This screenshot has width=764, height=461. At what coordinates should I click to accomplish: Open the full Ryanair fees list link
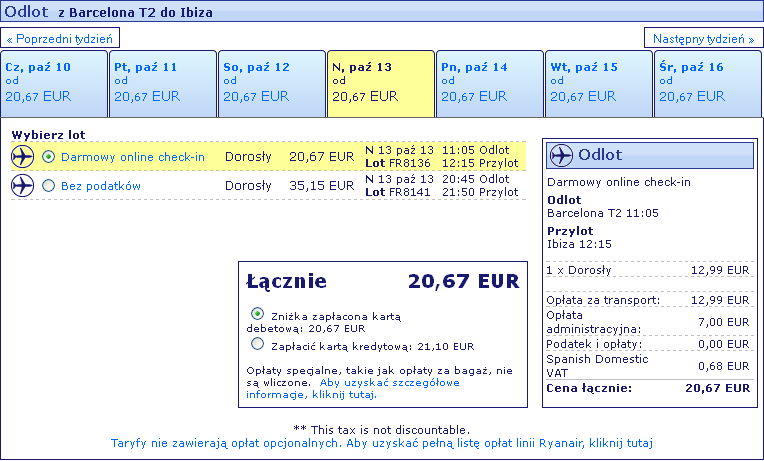382,443
